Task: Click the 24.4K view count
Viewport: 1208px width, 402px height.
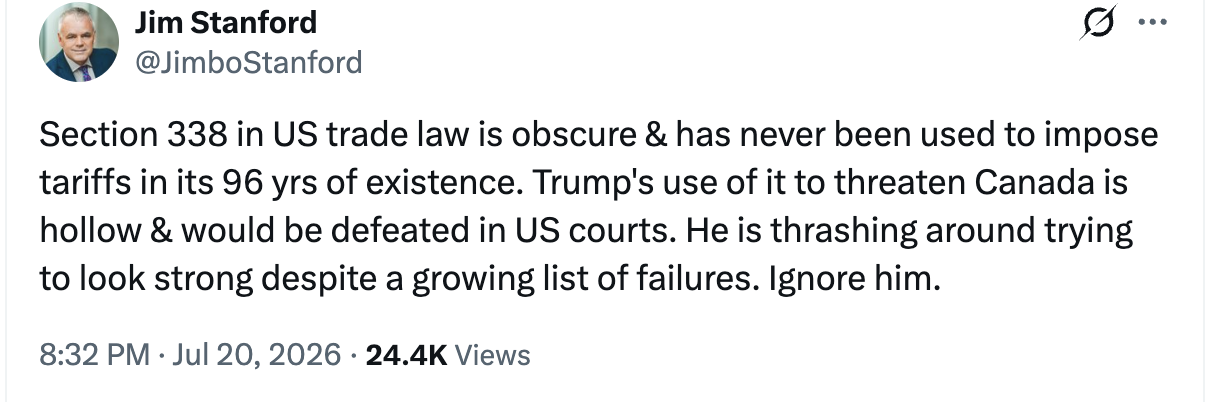Action: click(x=407, y=354)
